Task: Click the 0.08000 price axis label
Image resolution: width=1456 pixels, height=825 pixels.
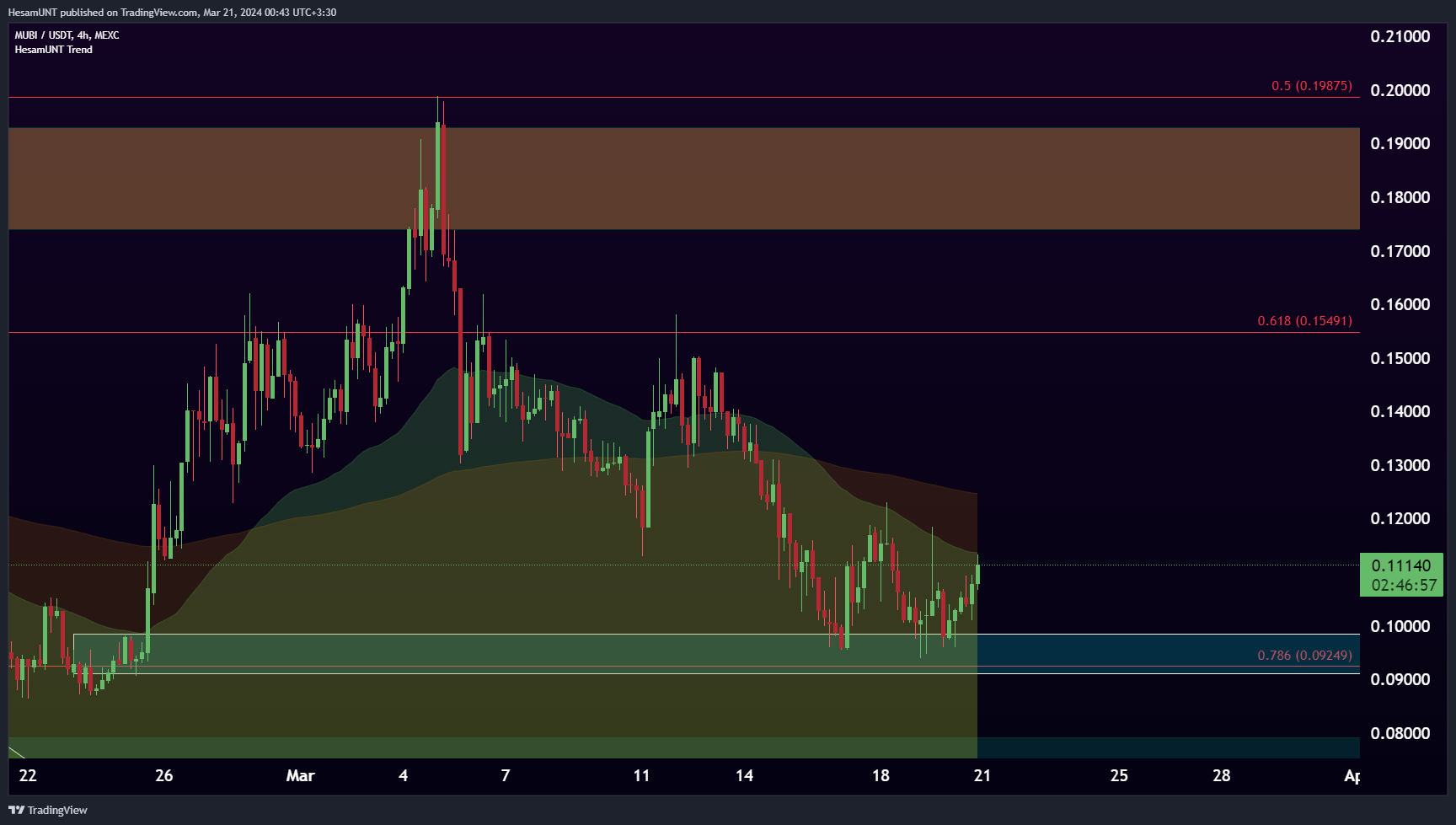Action: 1400,733
